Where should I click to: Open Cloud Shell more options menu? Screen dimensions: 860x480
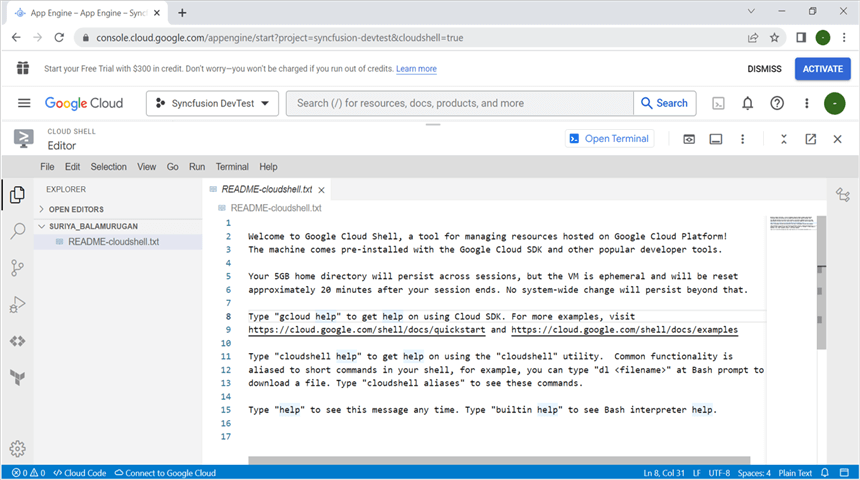743,139
